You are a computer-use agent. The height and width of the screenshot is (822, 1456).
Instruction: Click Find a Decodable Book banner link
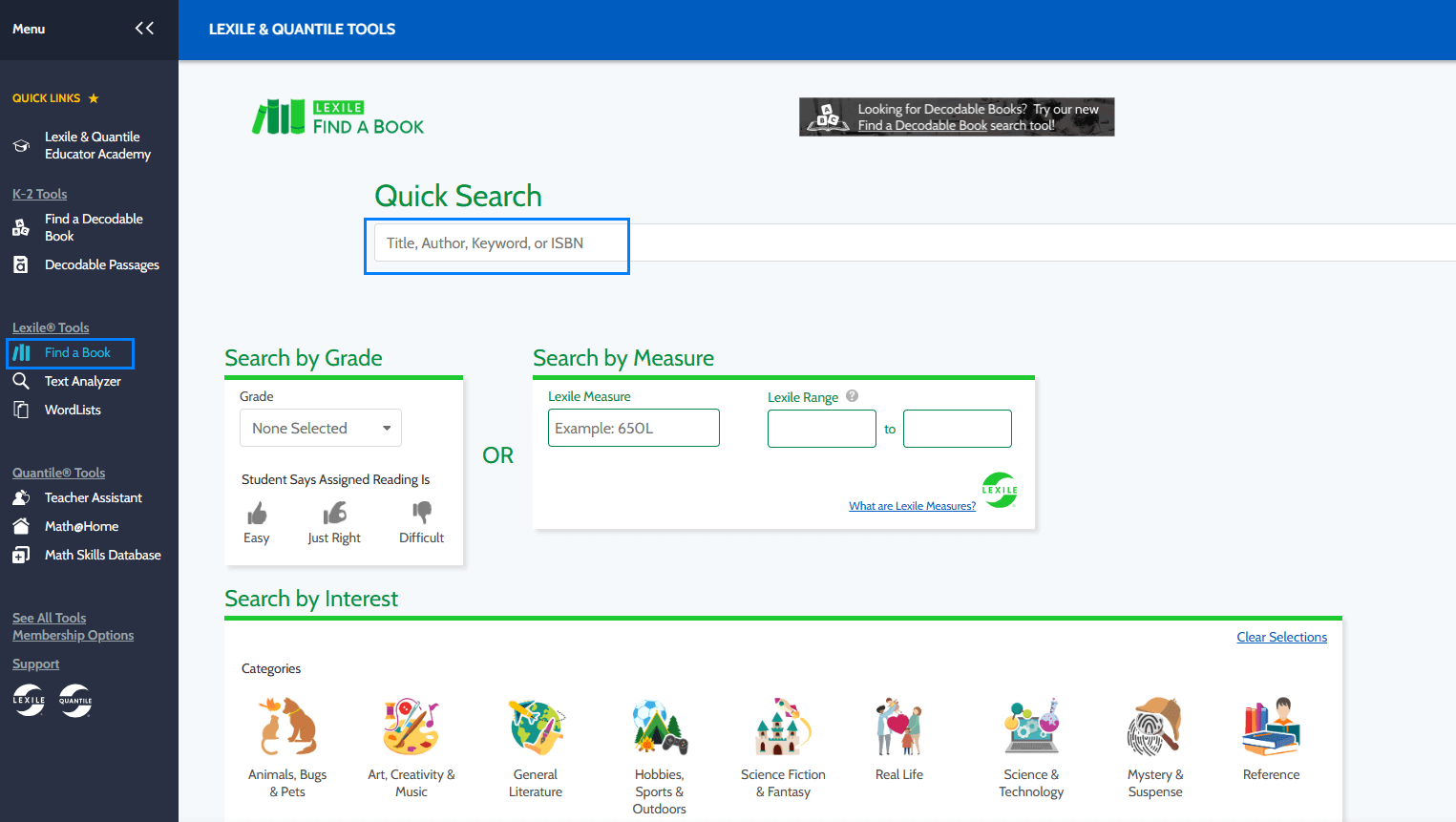pyautogui.click(x=922, y=125)
